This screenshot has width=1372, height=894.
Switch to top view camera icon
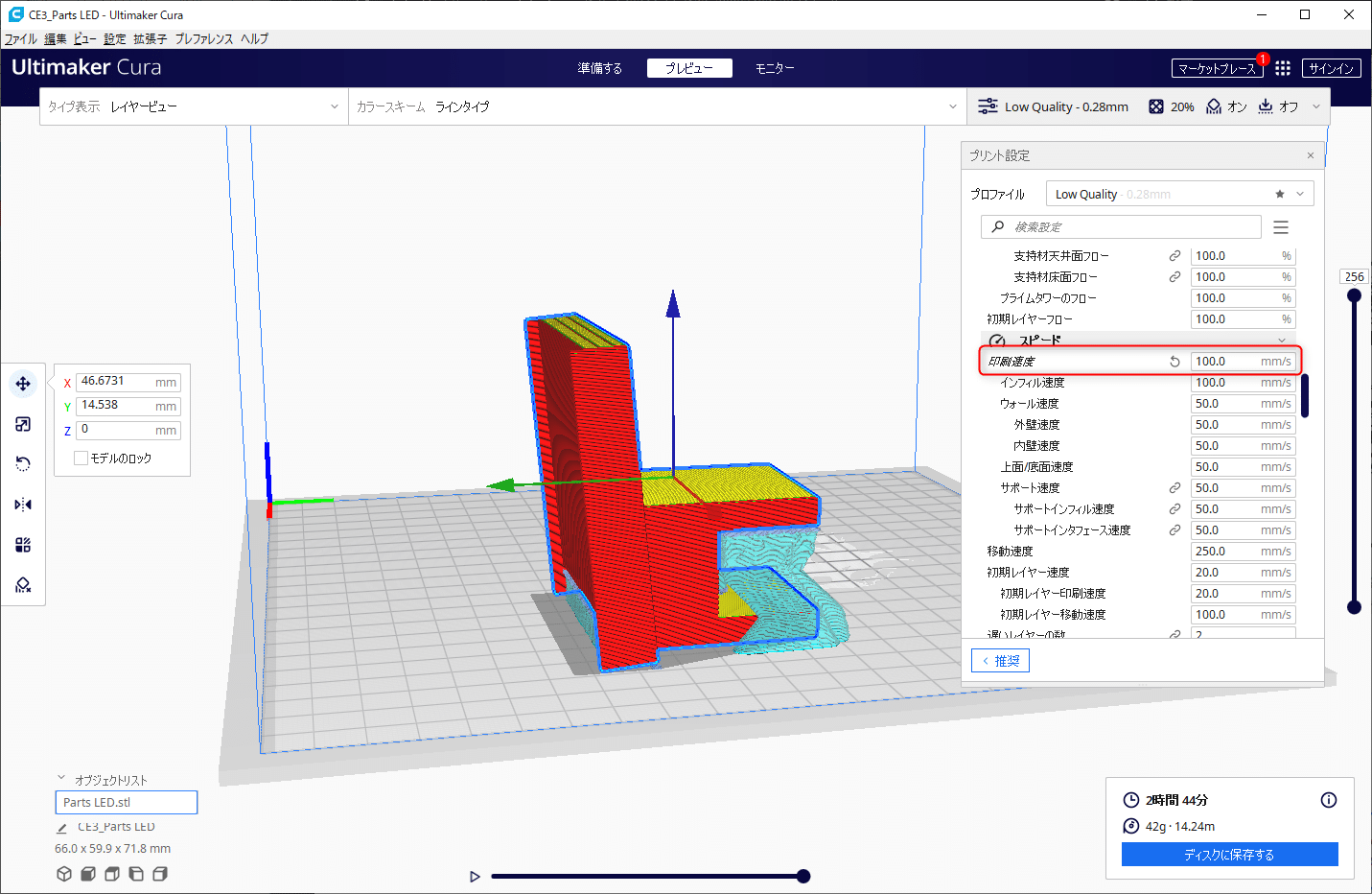click(x=112, y=874)
